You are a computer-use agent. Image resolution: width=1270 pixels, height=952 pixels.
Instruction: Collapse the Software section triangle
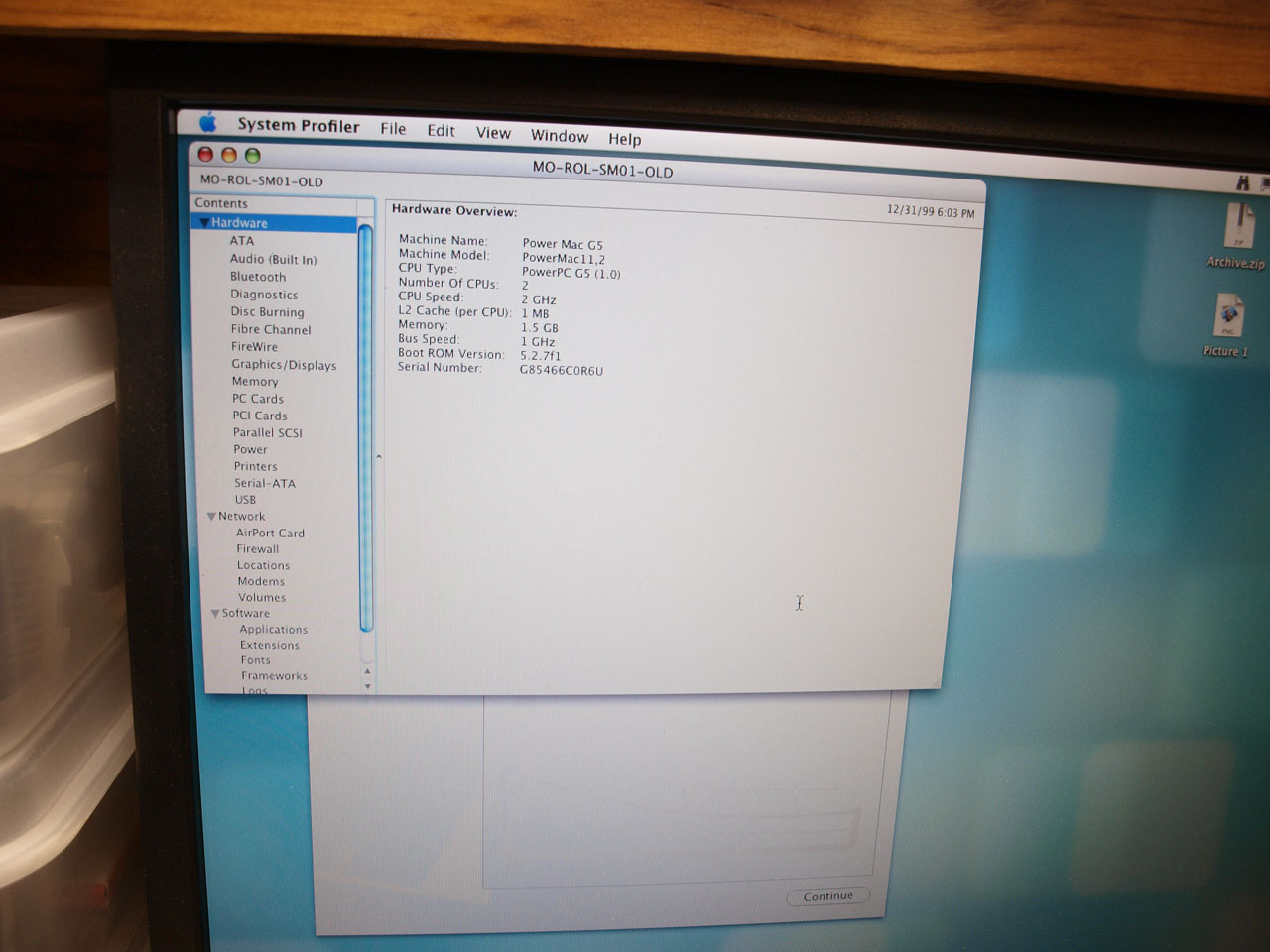click(x=215, y=614)
